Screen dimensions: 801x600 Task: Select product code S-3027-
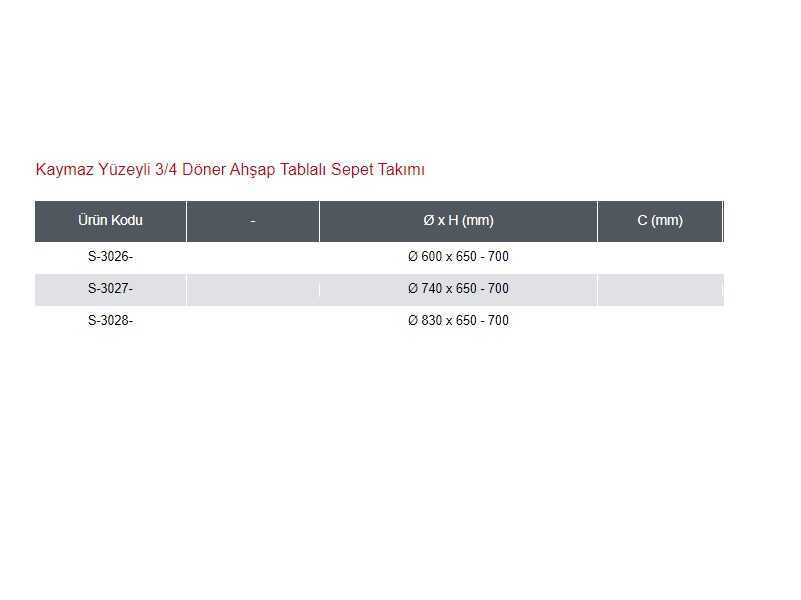click(x=110, y=289)
